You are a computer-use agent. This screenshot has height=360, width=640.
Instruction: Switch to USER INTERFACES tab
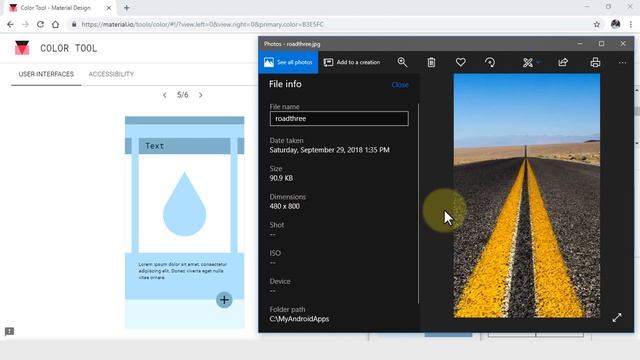[x=46, y=74]
